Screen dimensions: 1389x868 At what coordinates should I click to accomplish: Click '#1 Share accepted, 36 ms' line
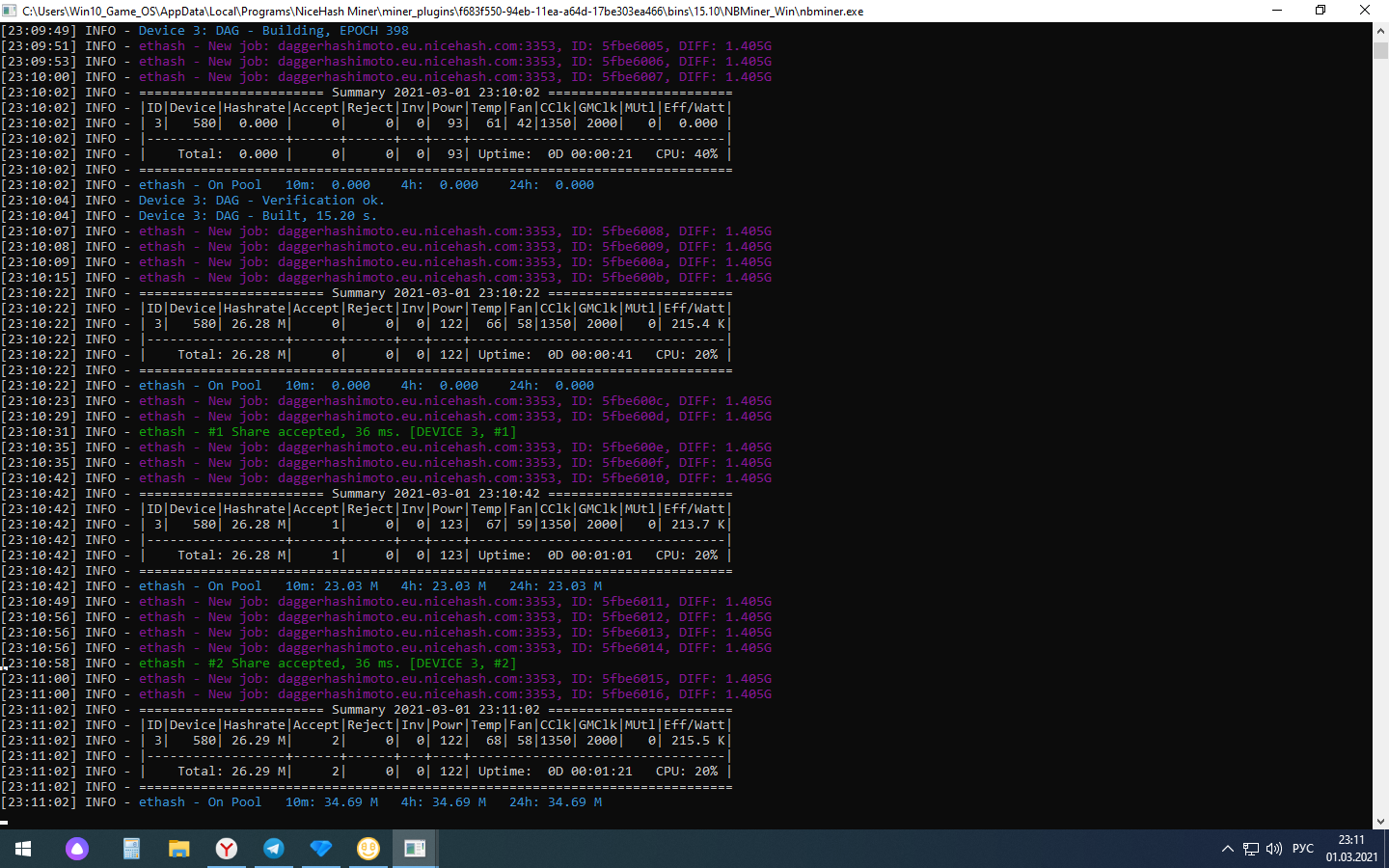point(328,432)
